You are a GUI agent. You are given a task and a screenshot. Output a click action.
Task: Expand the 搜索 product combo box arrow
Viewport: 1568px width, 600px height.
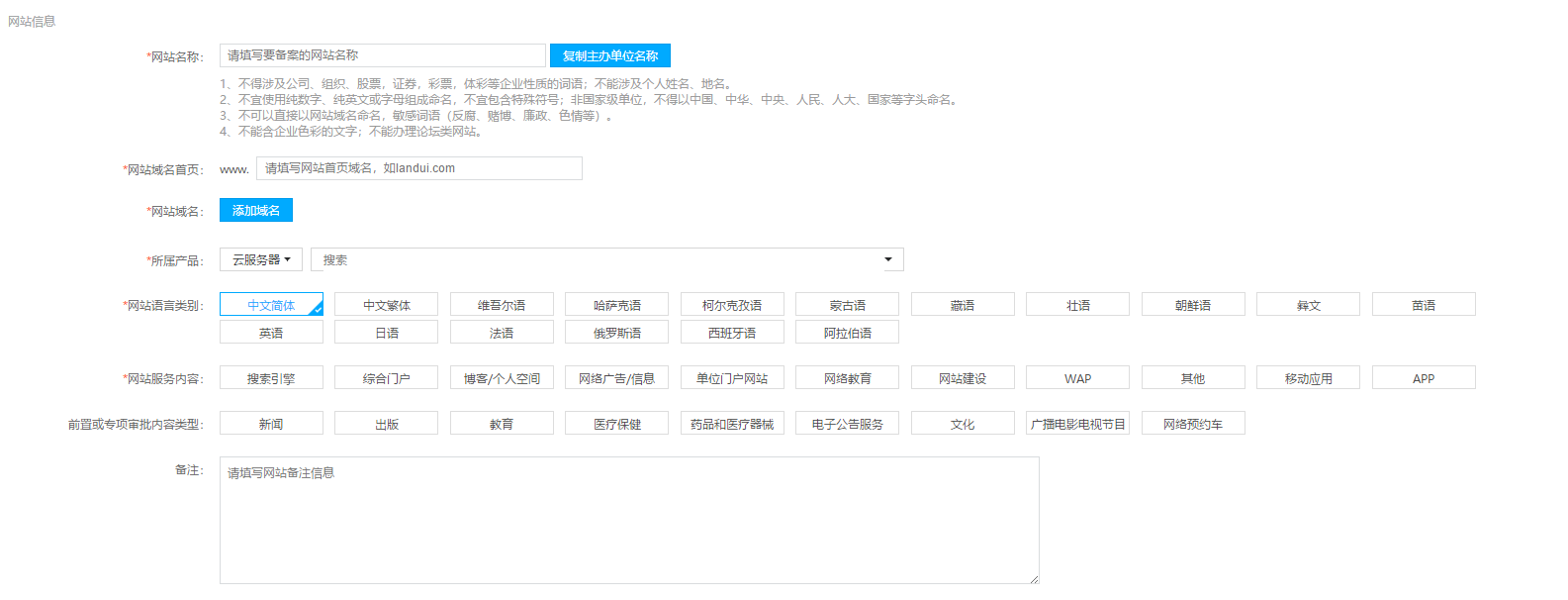click(887, 259)
